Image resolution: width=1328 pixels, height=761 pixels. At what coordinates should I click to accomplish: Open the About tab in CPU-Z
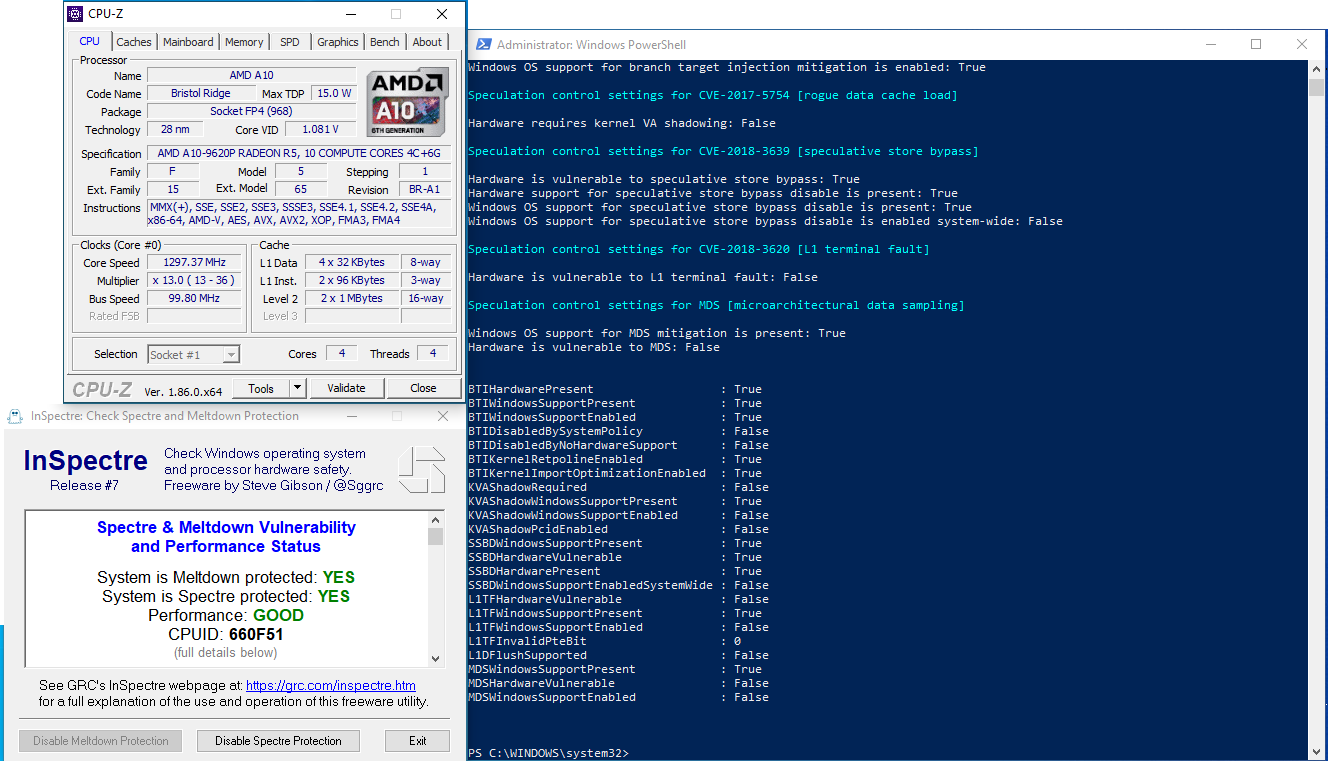(x=427, y=42)
